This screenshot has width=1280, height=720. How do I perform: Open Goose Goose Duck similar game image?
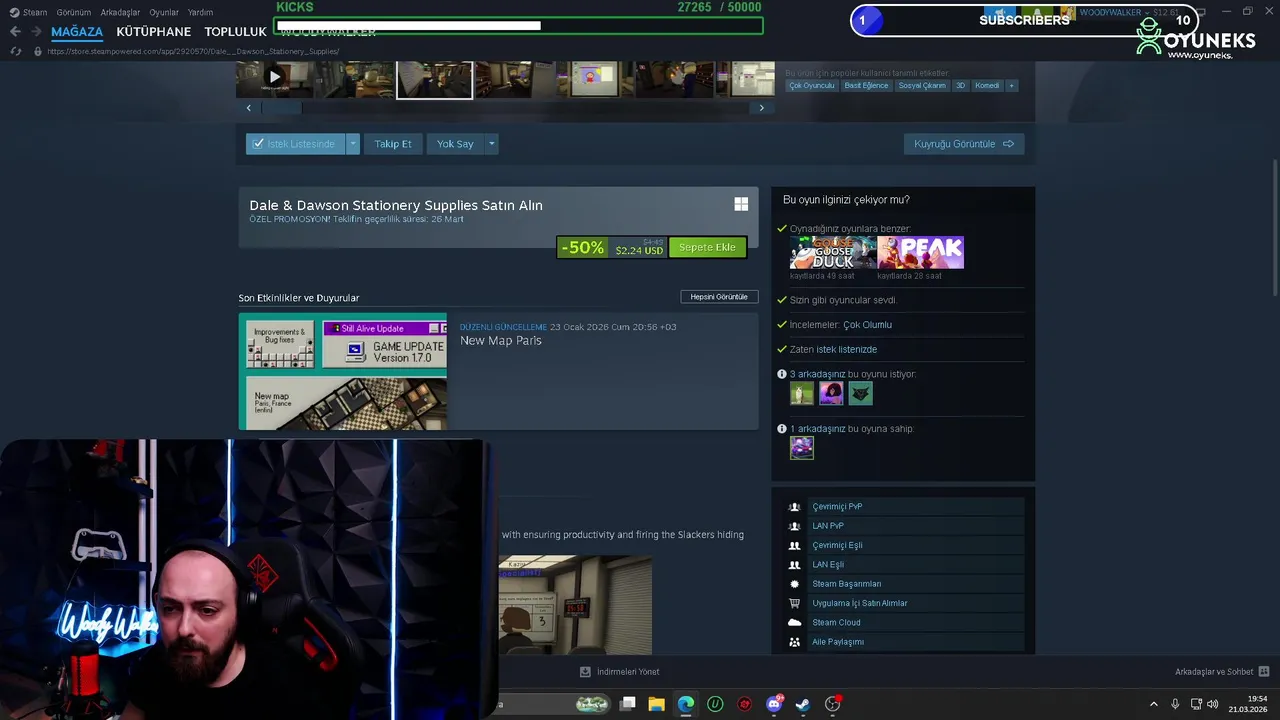(833, 253)
